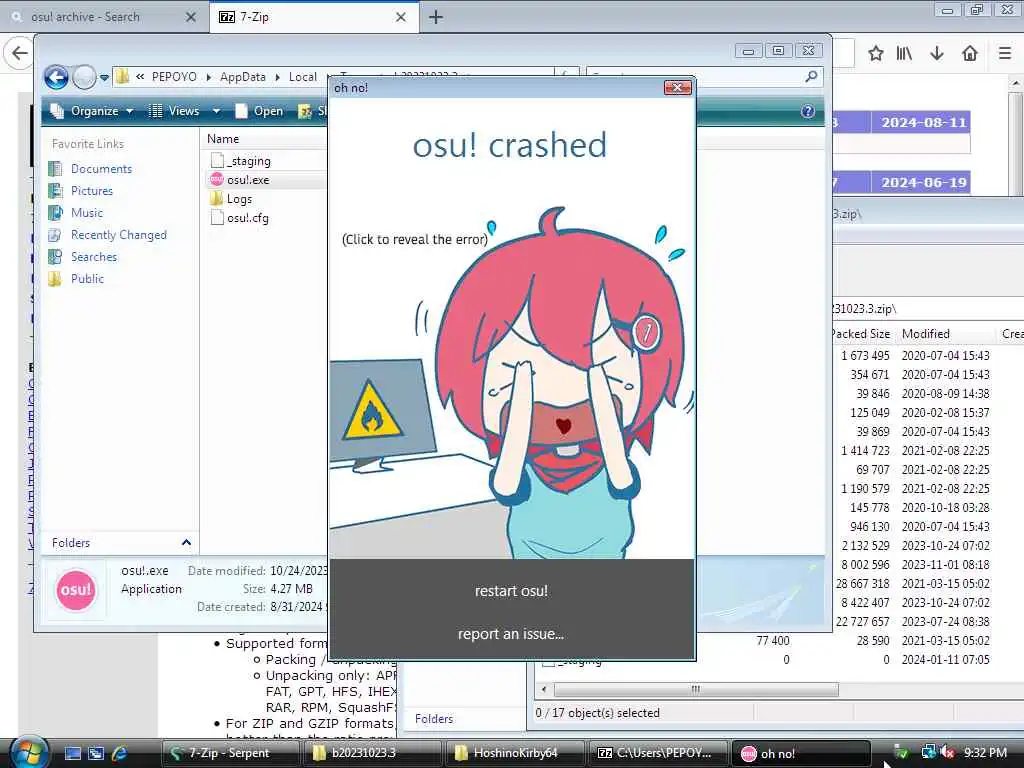Expand the Folders pane in Explorer
This screenshot has width=1024, height=768.
186,543
